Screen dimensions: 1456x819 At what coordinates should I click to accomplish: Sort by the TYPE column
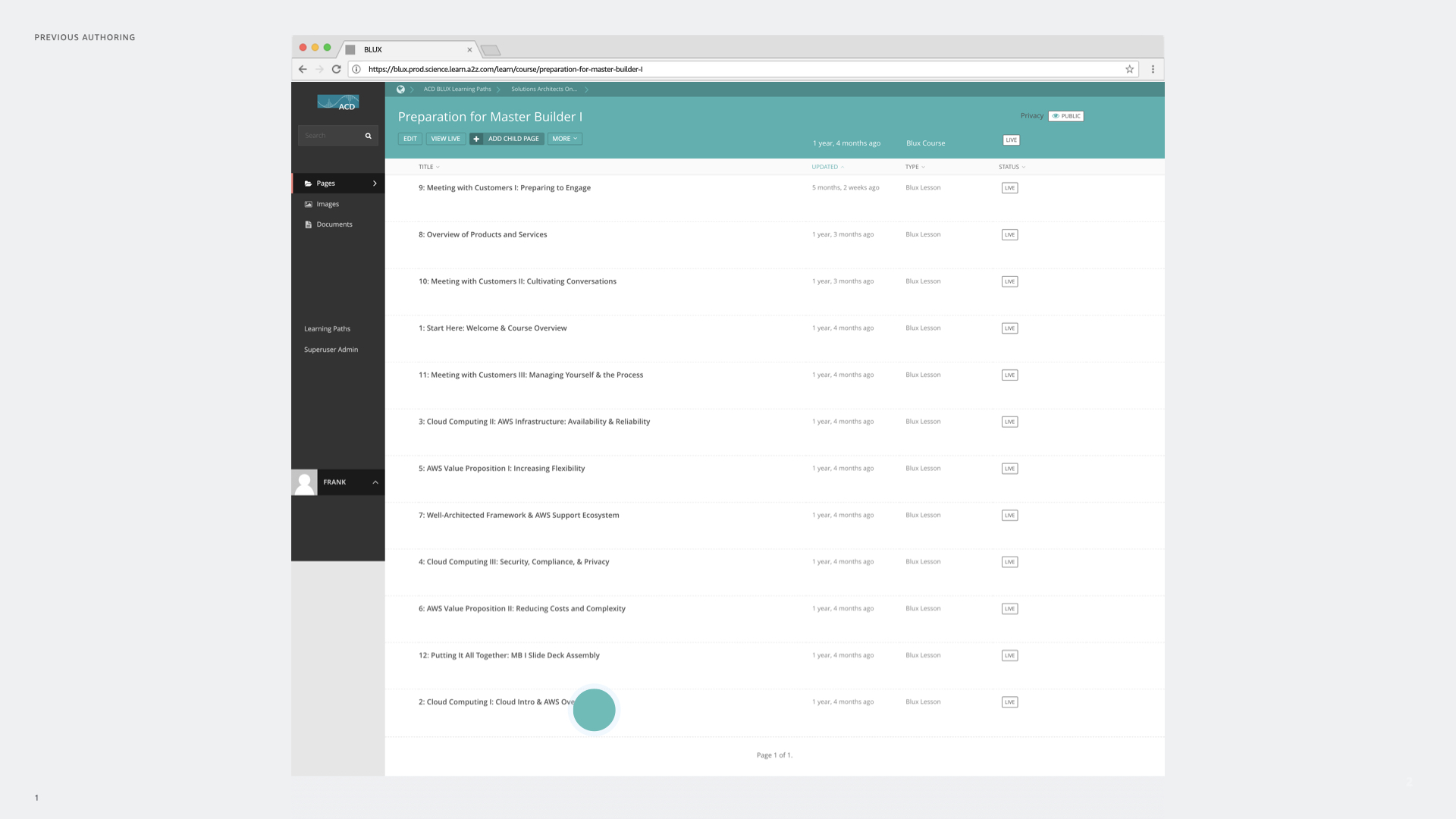click(x=915, y=167)
